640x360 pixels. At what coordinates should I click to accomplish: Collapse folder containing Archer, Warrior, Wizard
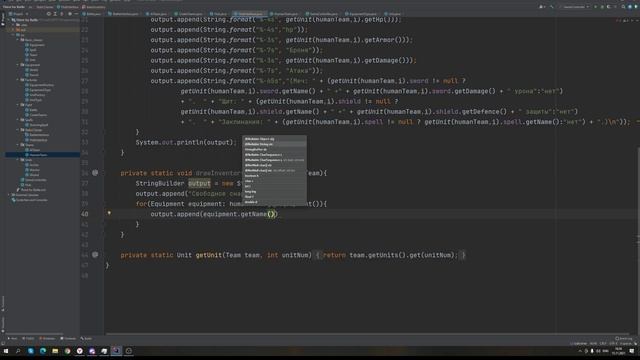point(18,160)
